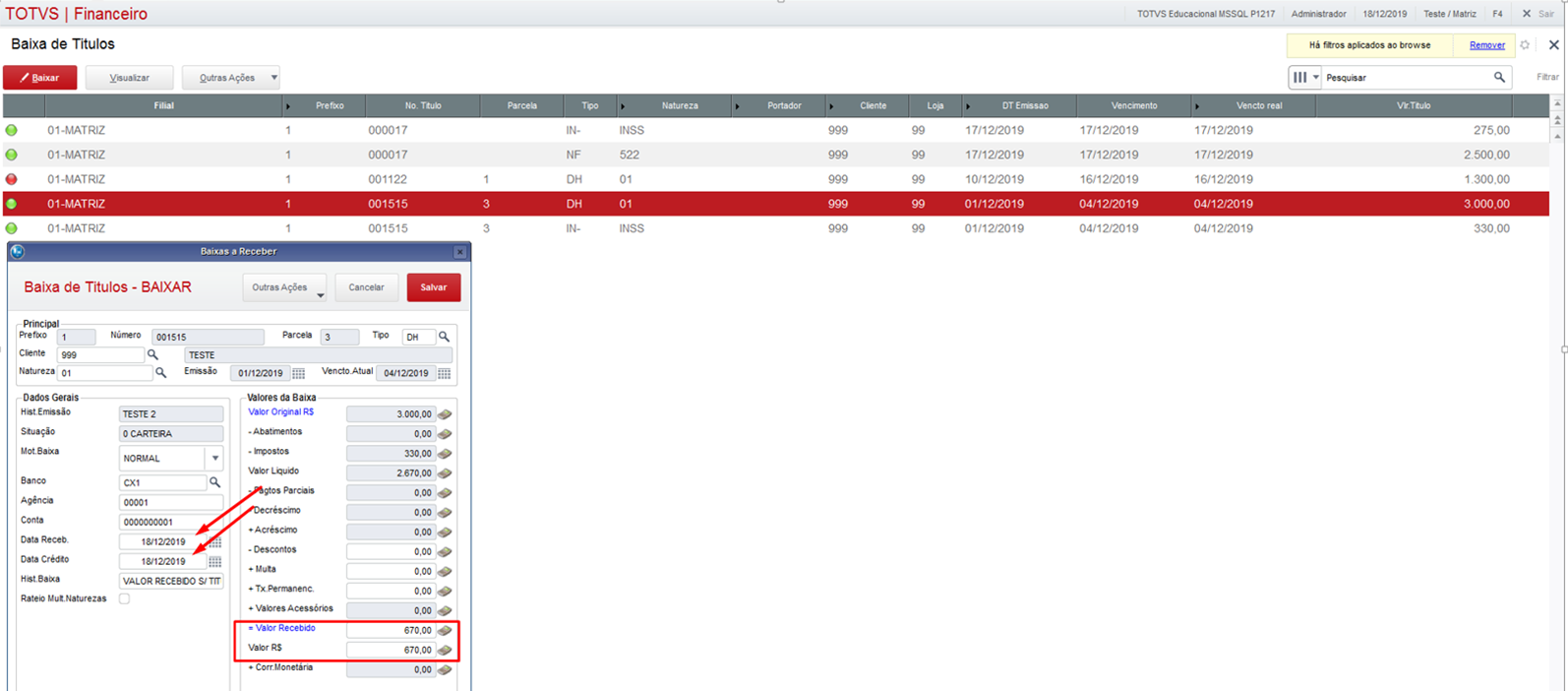1568x691 pixels.
Task: Click calculator icon next to Descontos
Action: (x=445, y=552)
